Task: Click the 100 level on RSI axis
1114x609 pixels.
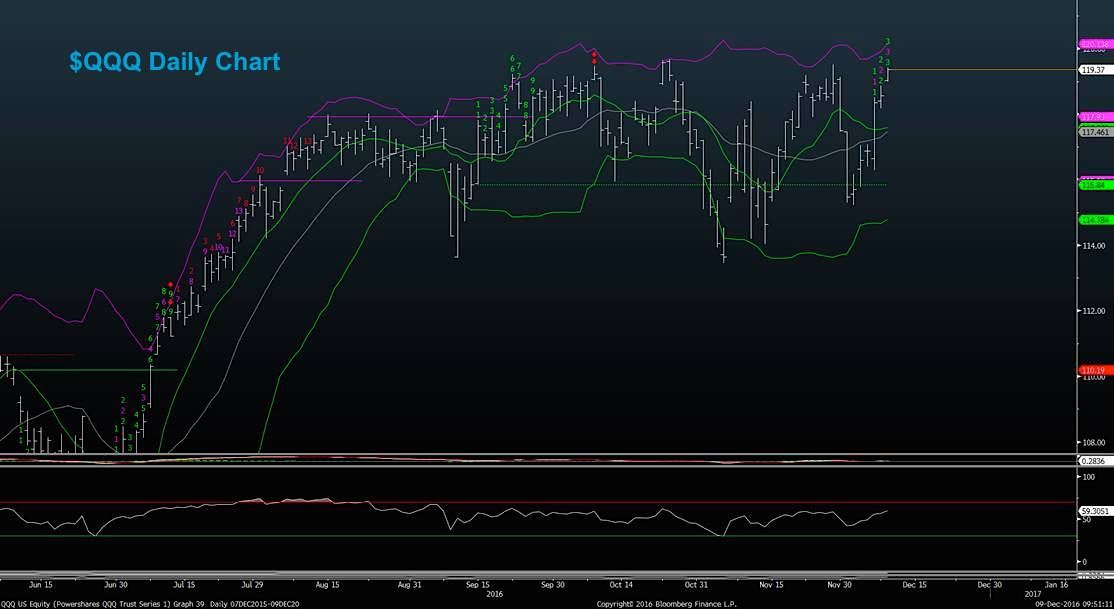Action: (x=1087, y=478)
